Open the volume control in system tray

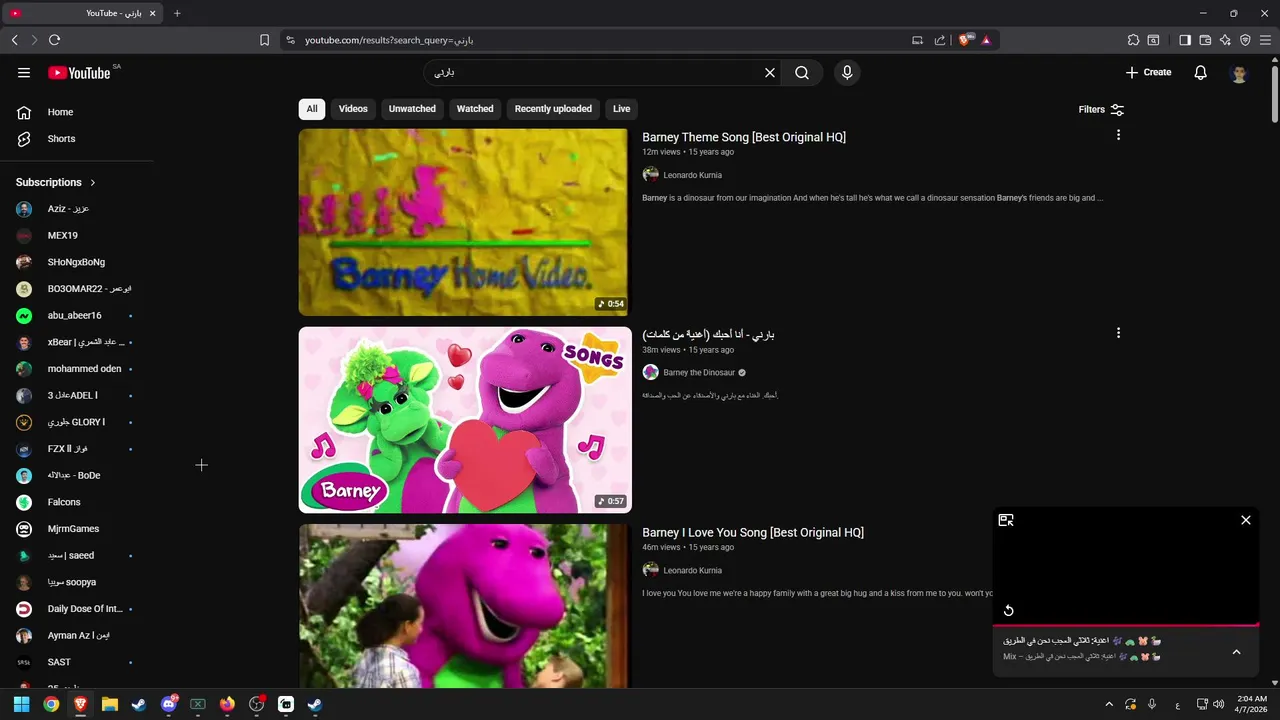click(x=1218, y=704)
